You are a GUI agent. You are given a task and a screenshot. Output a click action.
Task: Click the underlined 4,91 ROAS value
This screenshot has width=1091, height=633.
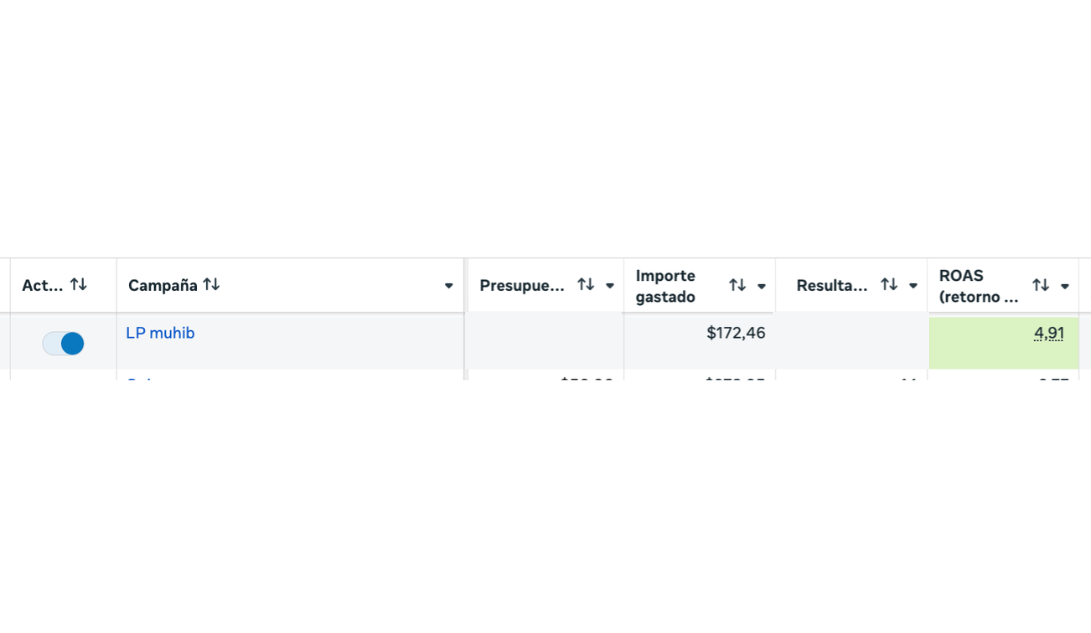pyautogui.click(x=1049, y=333)
